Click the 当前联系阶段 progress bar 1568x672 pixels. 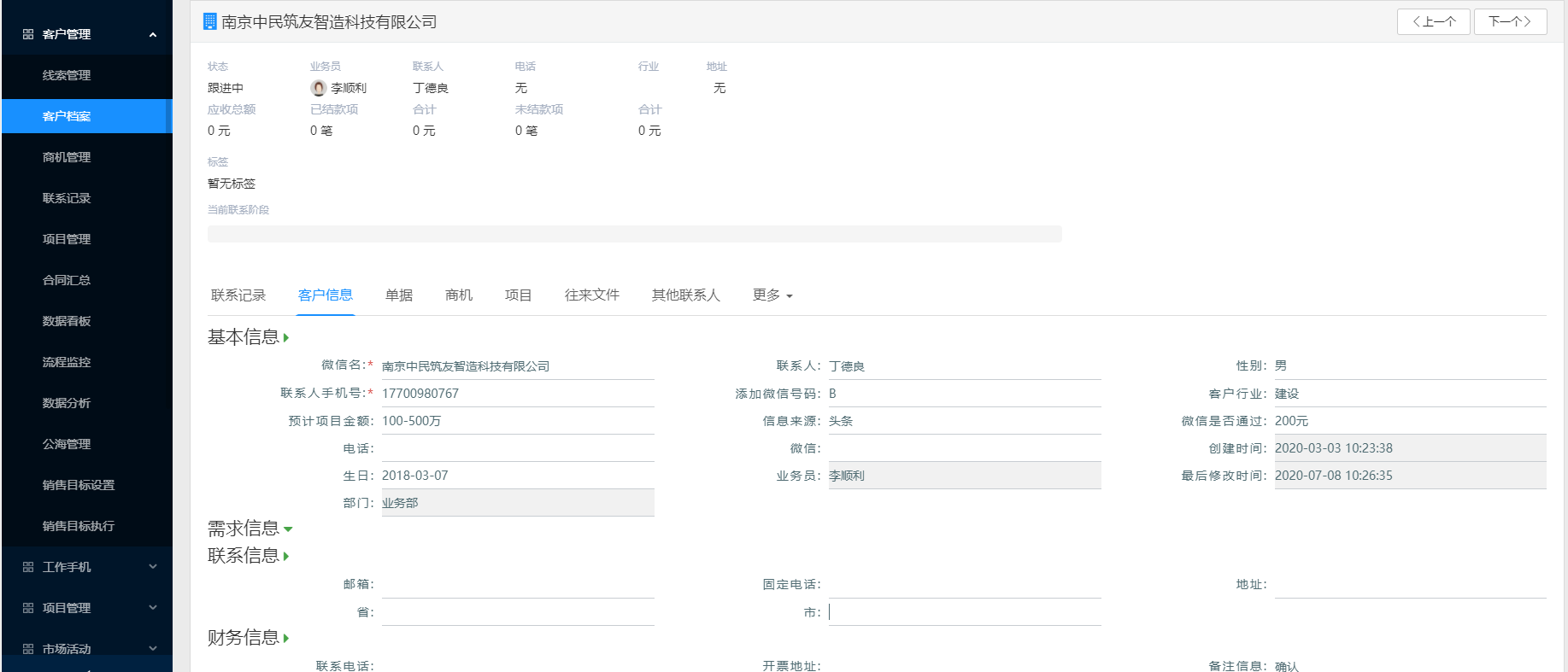pos(635,234)
